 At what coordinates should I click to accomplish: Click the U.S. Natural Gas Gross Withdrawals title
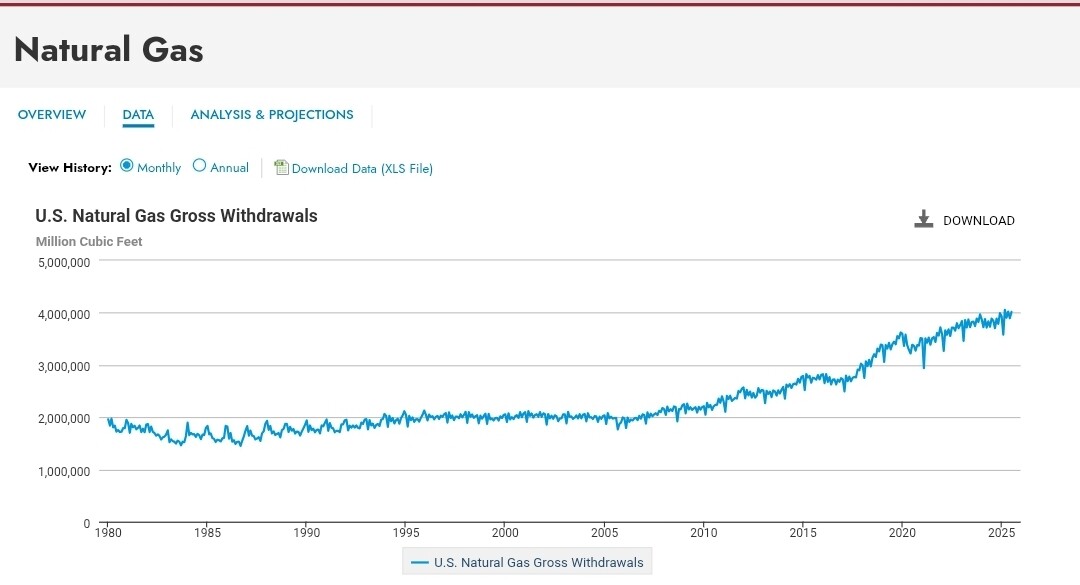(x=176, y=216)
